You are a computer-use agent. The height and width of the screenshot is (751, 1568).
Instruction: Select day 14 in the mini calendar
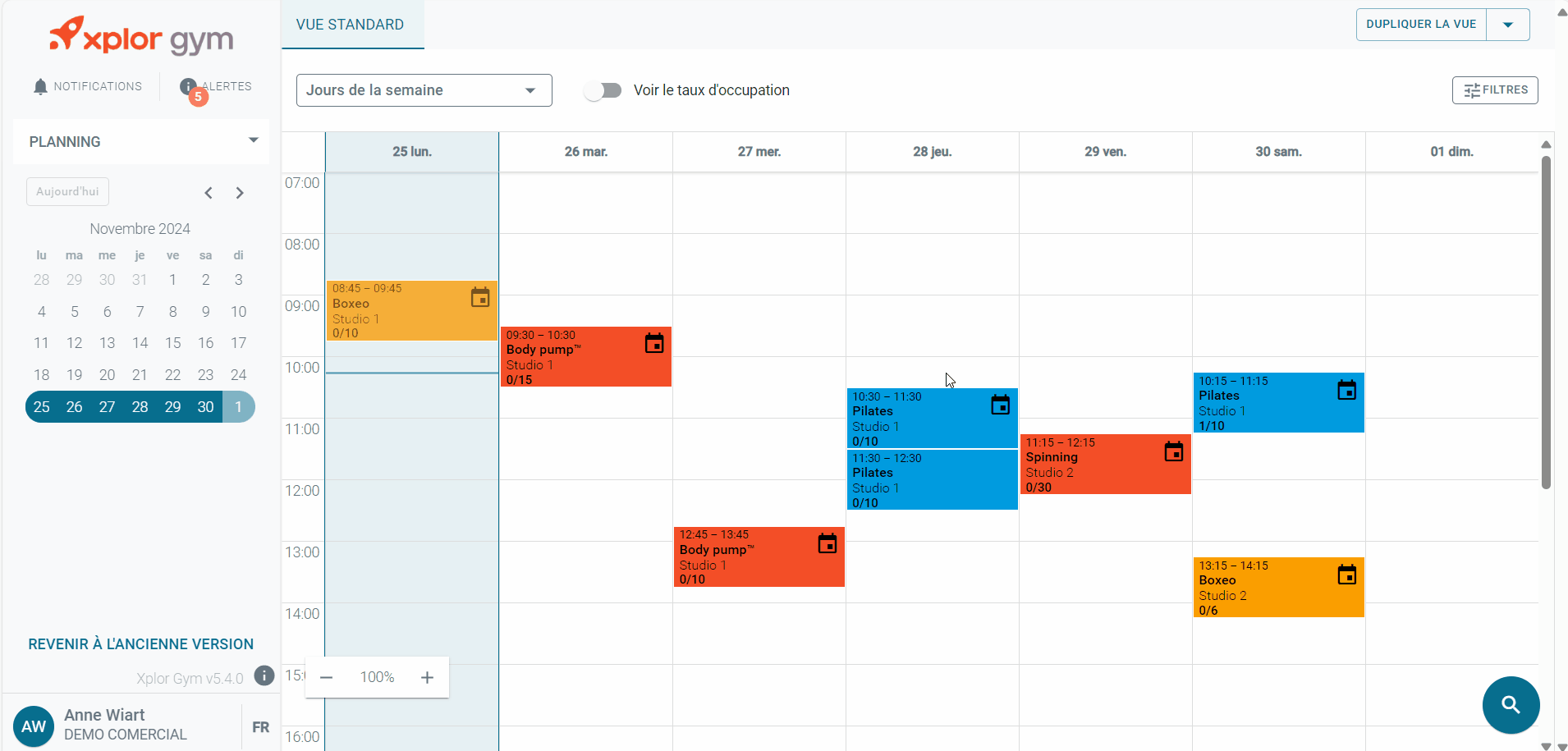pyautogui.click(x=140, y=343)
